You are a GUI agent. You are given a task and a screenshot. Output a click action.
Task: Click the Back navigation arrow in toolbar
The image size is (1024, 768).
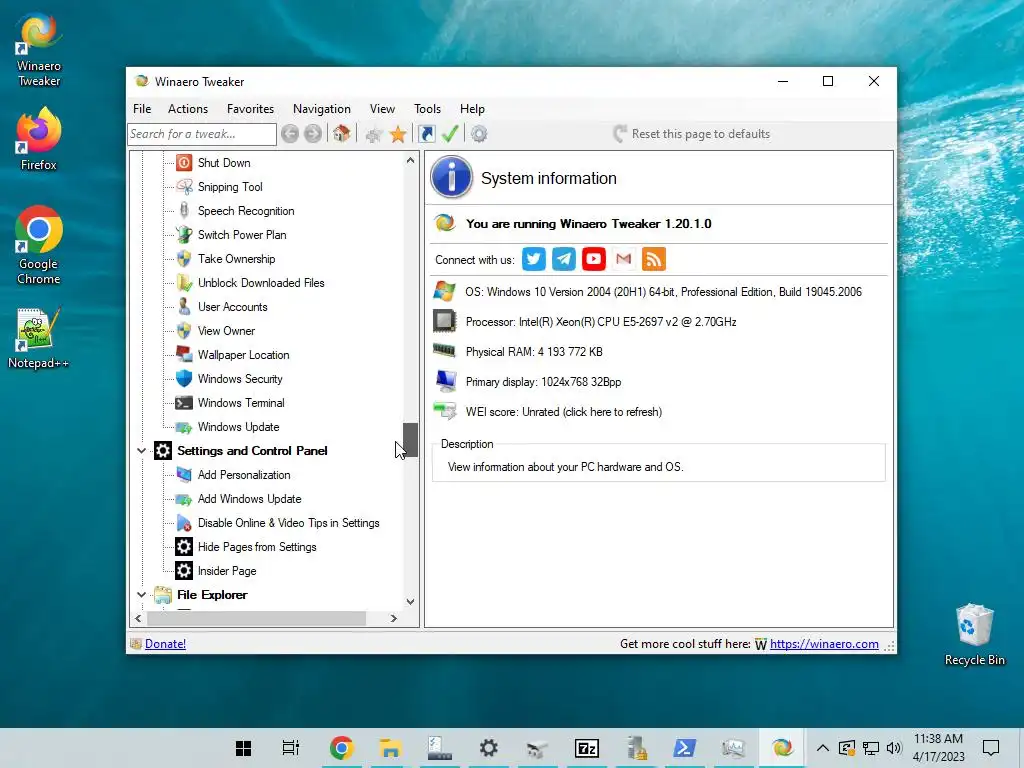point(290,134)
